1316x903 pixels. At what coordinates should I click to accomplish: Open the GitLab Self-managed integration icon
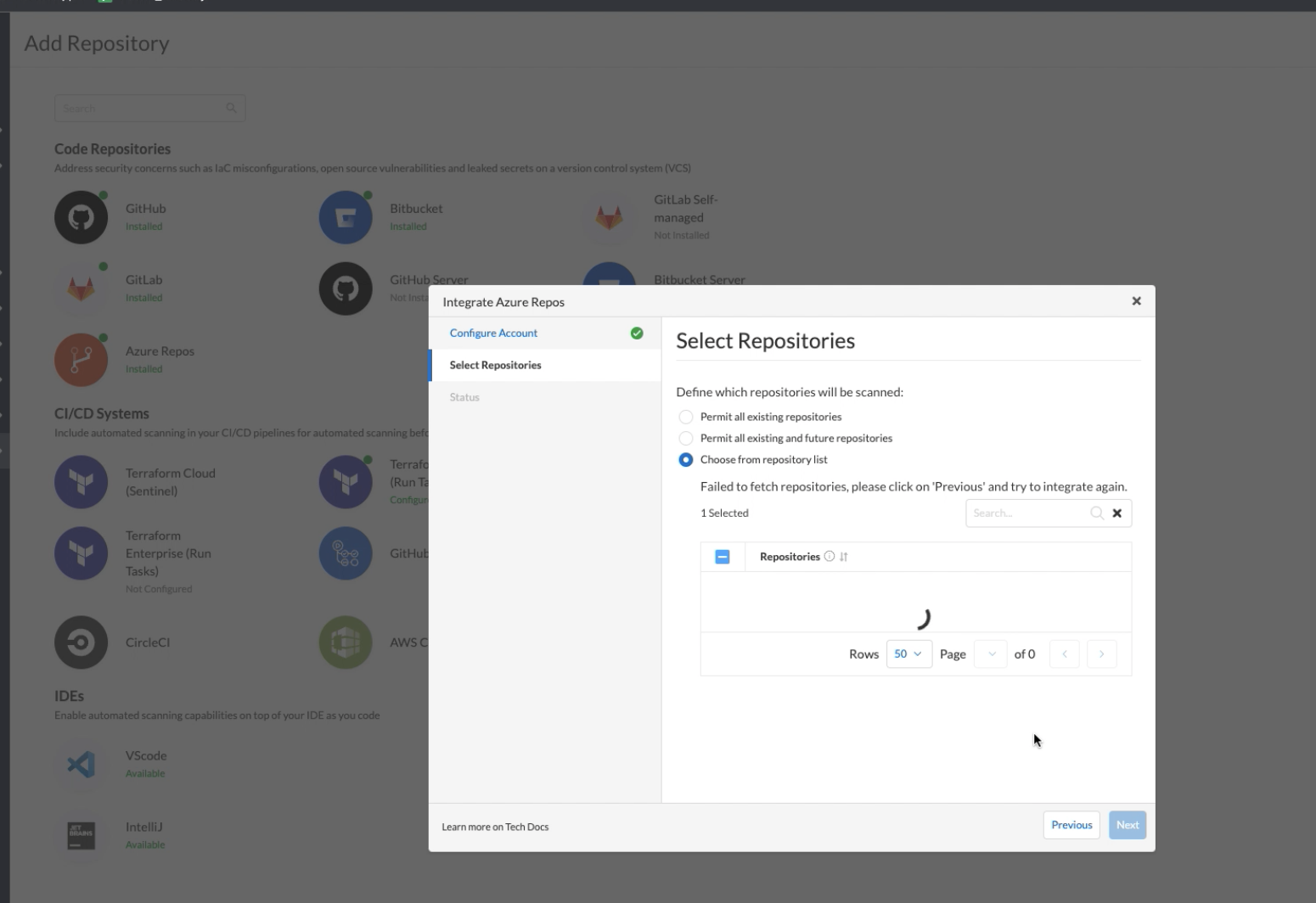610,216
